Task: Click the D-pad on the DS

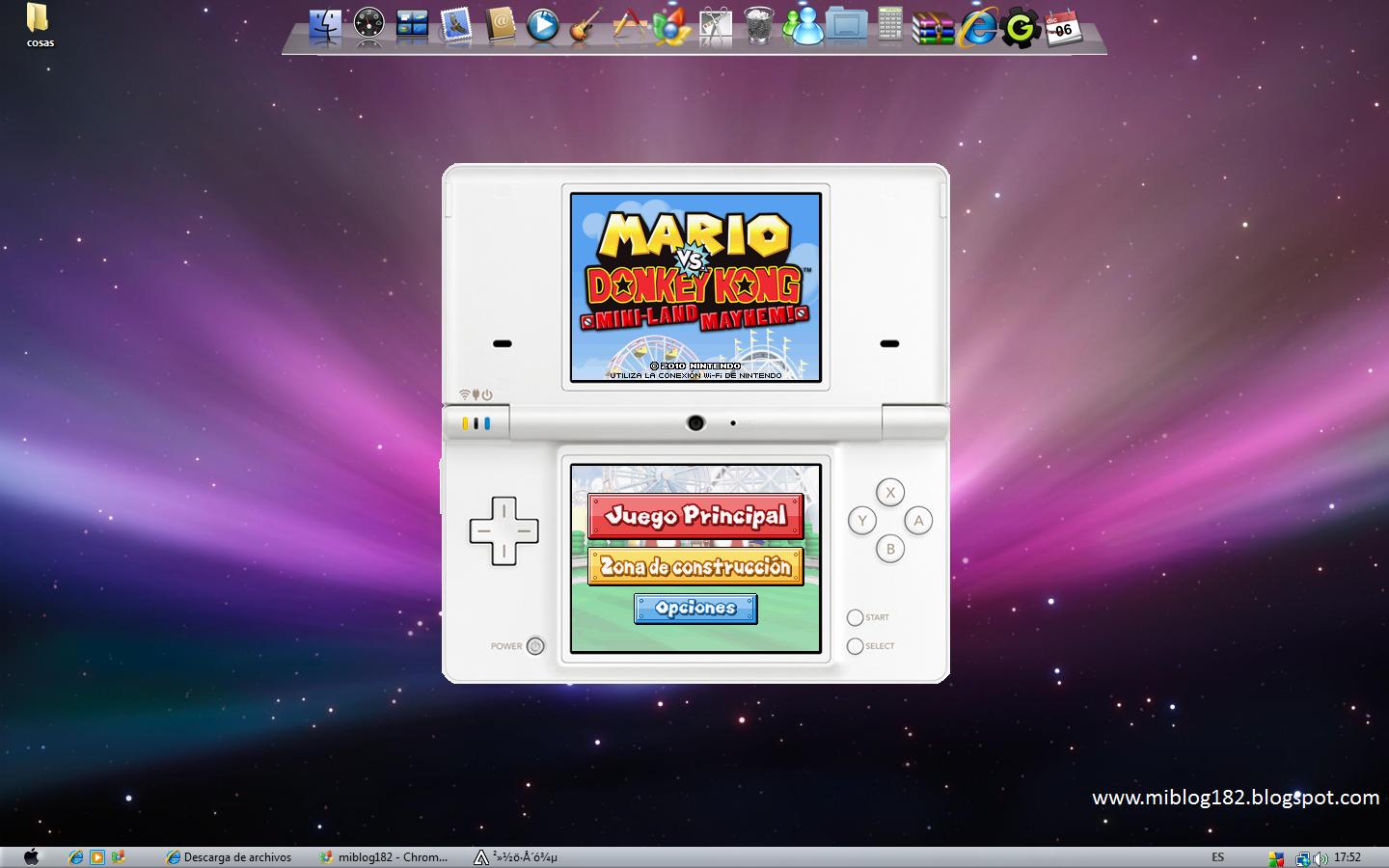Action: pos(504,530)
